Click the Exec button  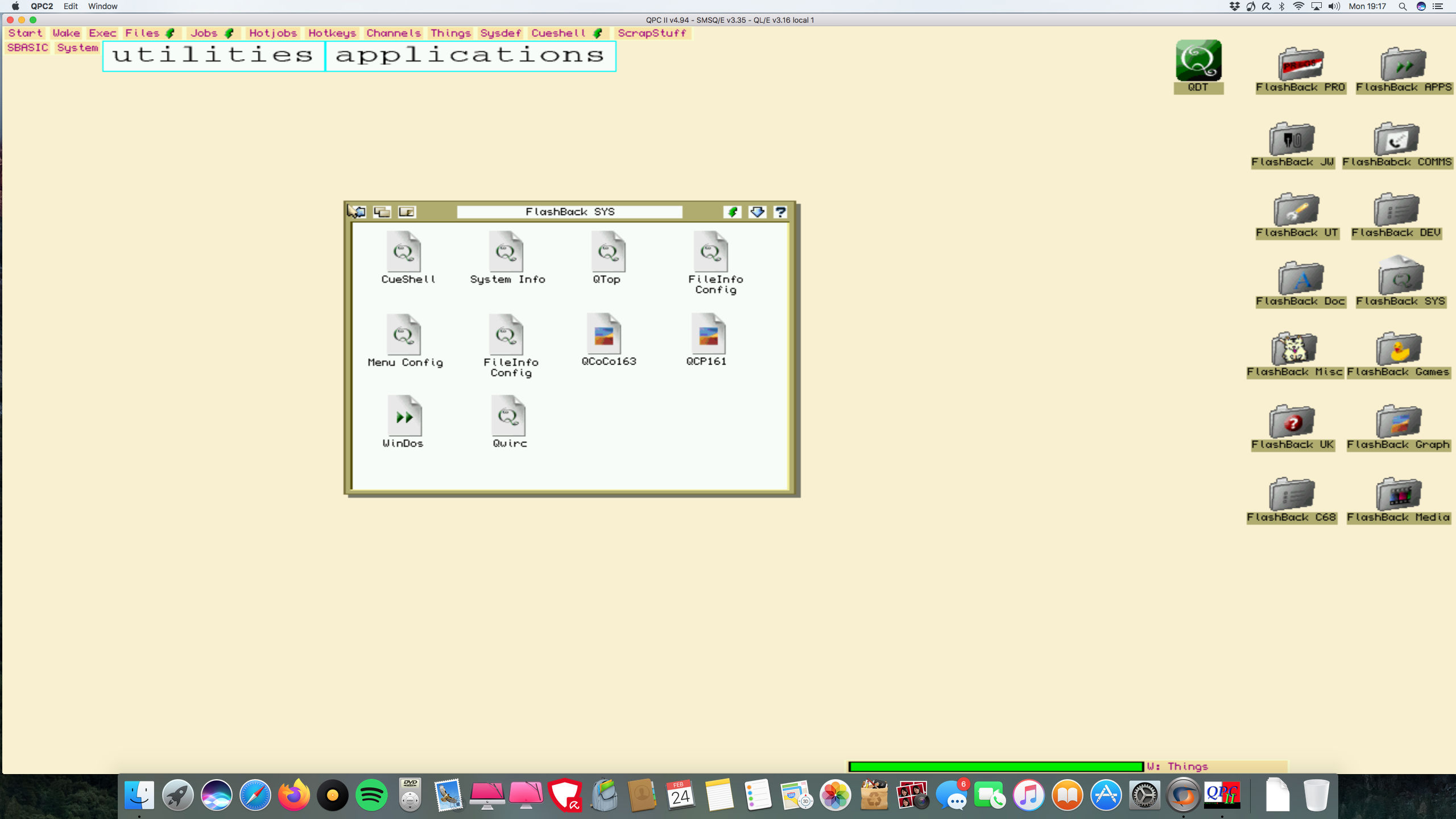(102, 33)
